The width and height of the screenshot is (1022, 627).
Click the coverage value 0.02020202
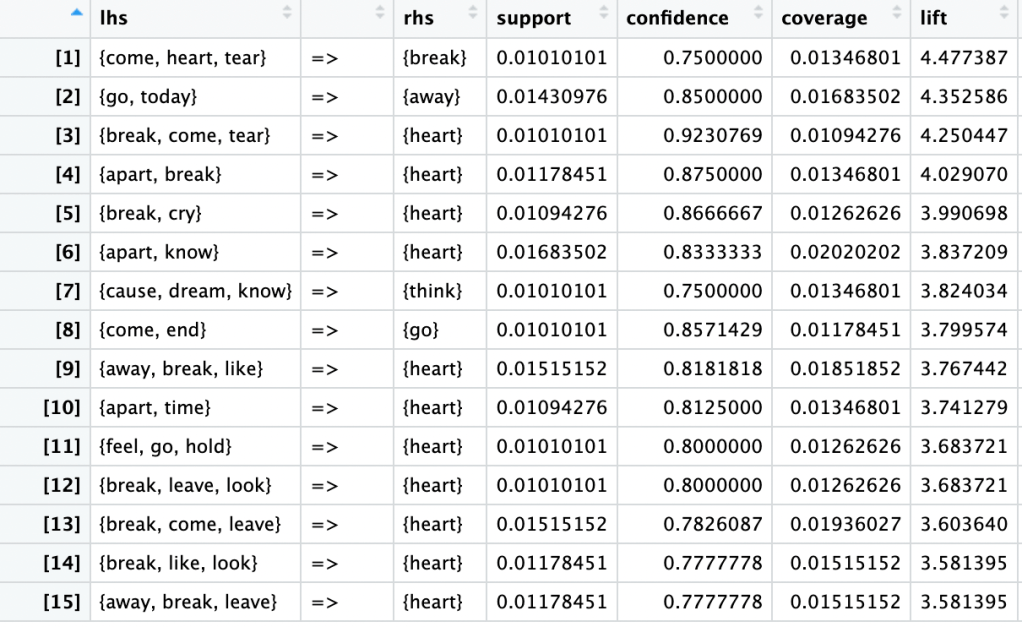pyautogui.click(x=845, y=252)
